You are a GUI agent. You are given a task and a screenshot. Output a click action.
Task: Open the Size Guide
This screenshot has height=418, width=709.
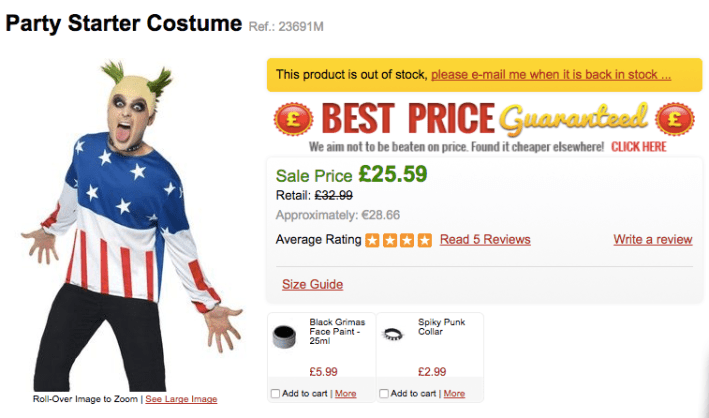[x=312, y=285]
